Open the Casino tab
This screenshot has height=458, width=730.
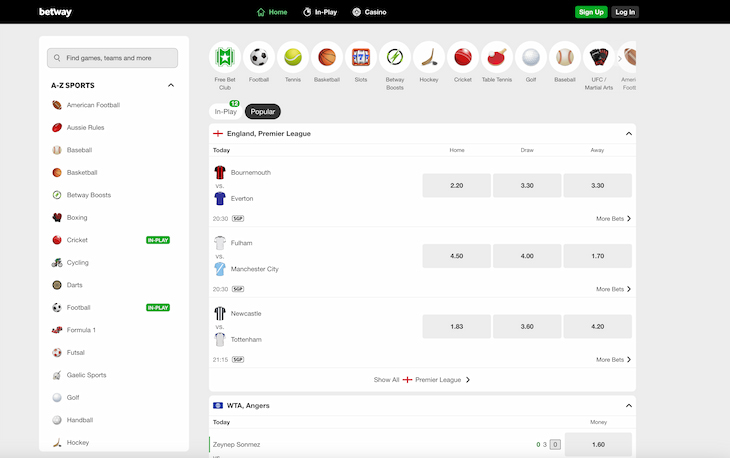pos(369,12)
